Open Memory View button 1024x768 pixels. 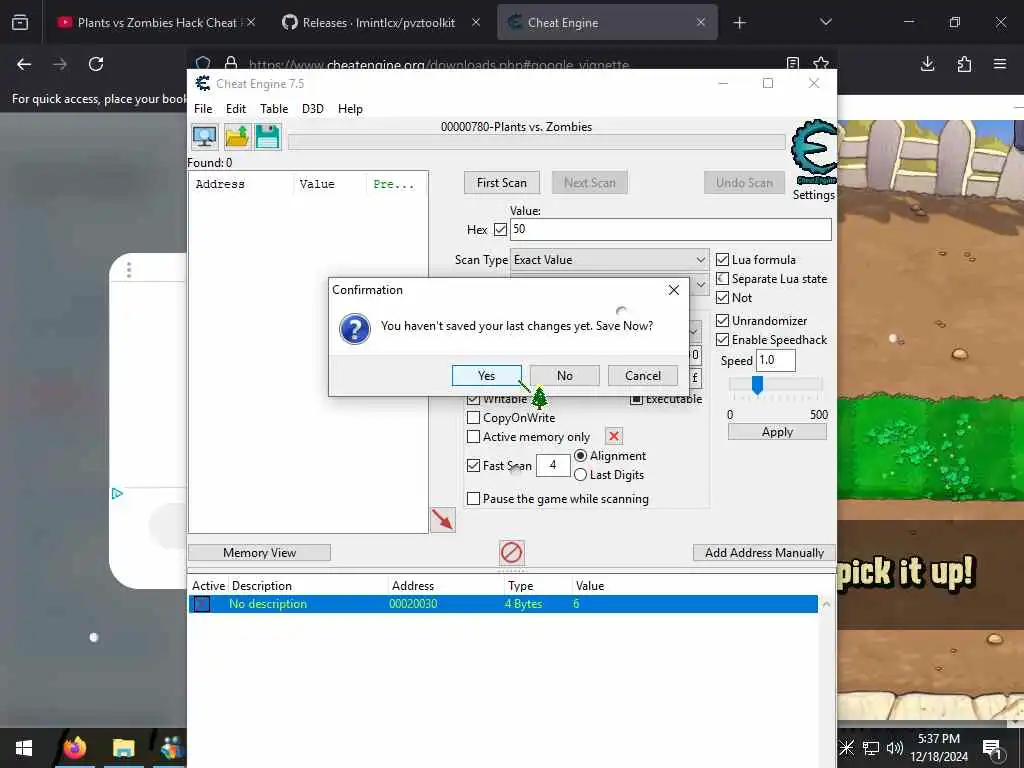(259, 552)
